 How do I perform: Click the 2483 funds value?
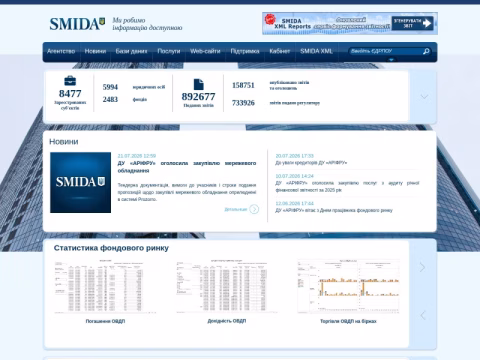point(110,99)
